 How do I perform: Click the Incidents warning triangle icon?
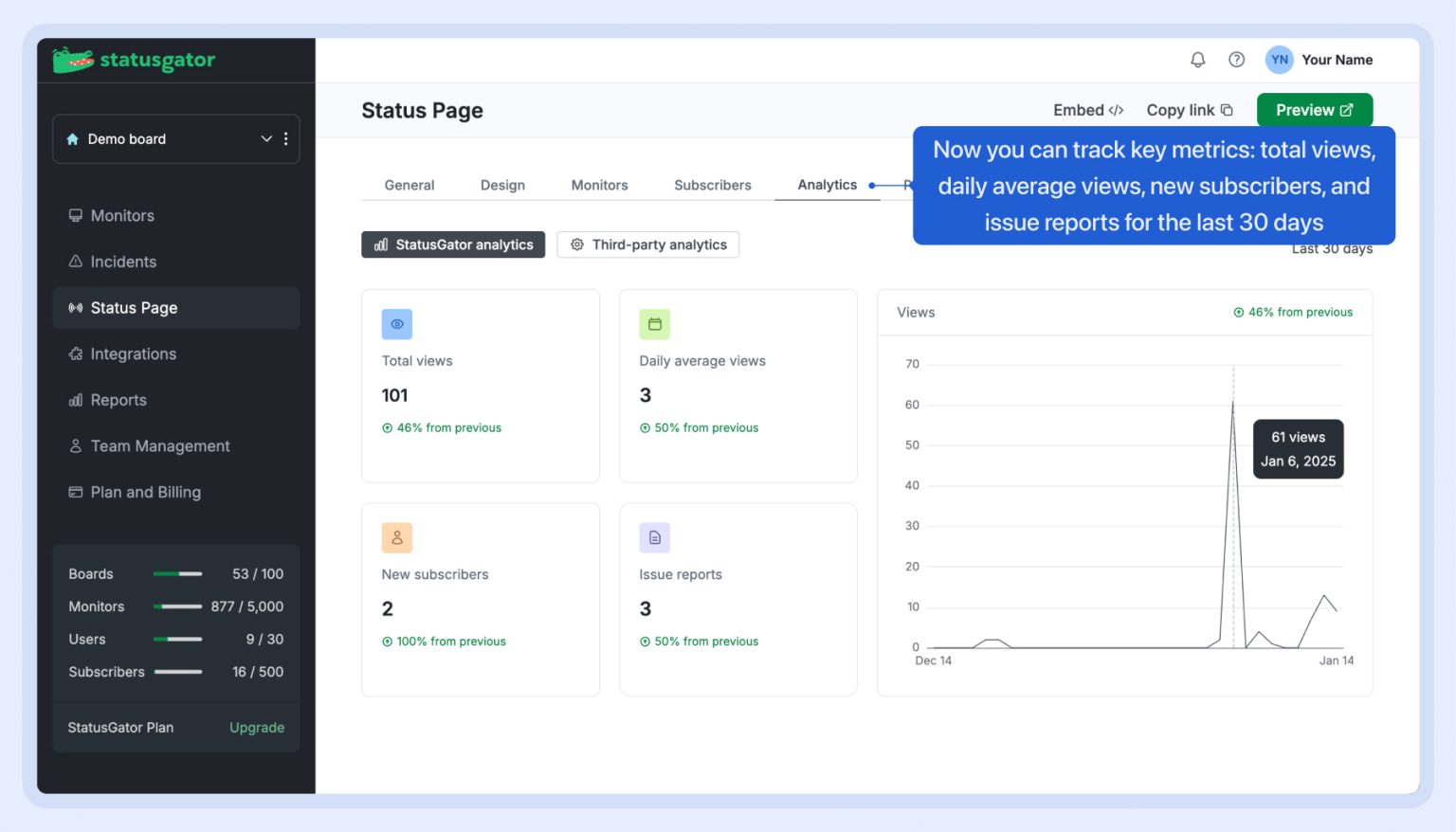pyautogui.click(x=76, y=262)
